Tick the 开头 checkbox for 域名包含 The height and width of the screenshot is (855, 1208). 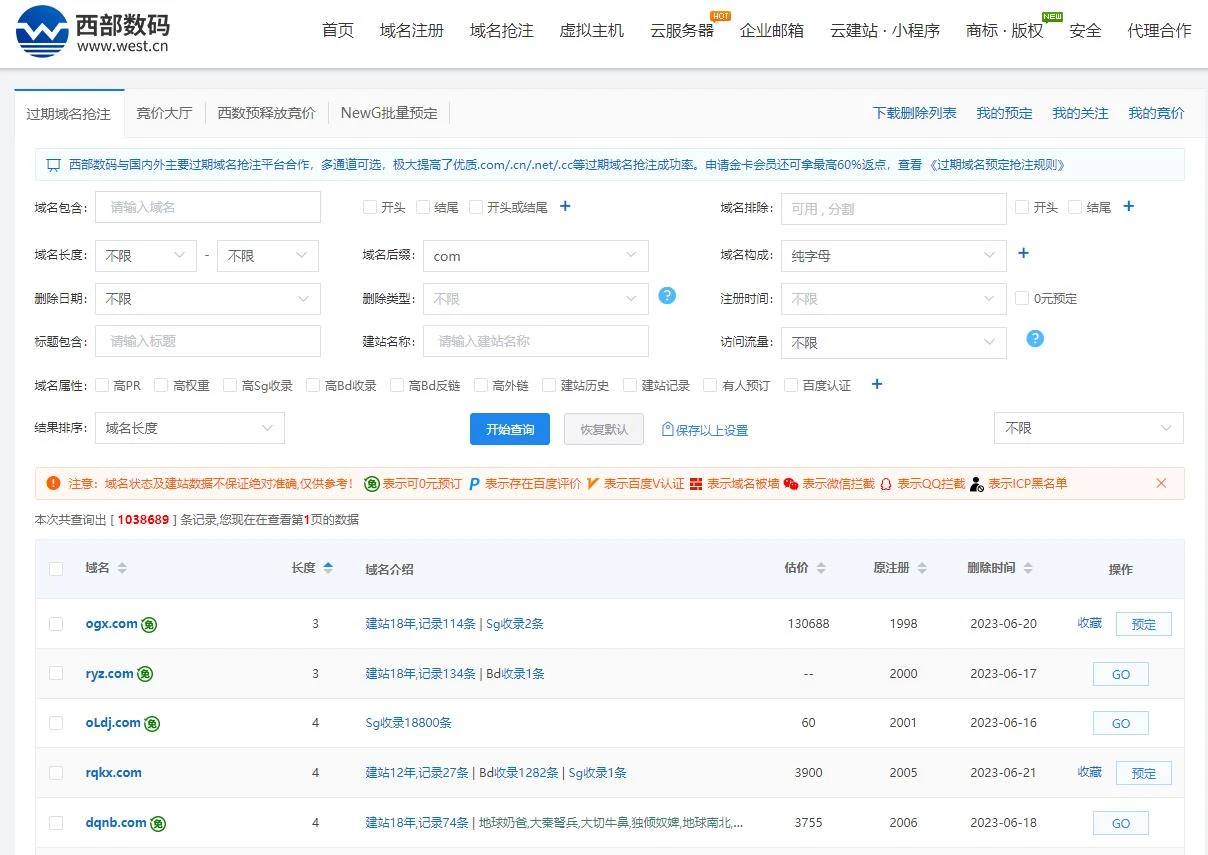[370, 207]
